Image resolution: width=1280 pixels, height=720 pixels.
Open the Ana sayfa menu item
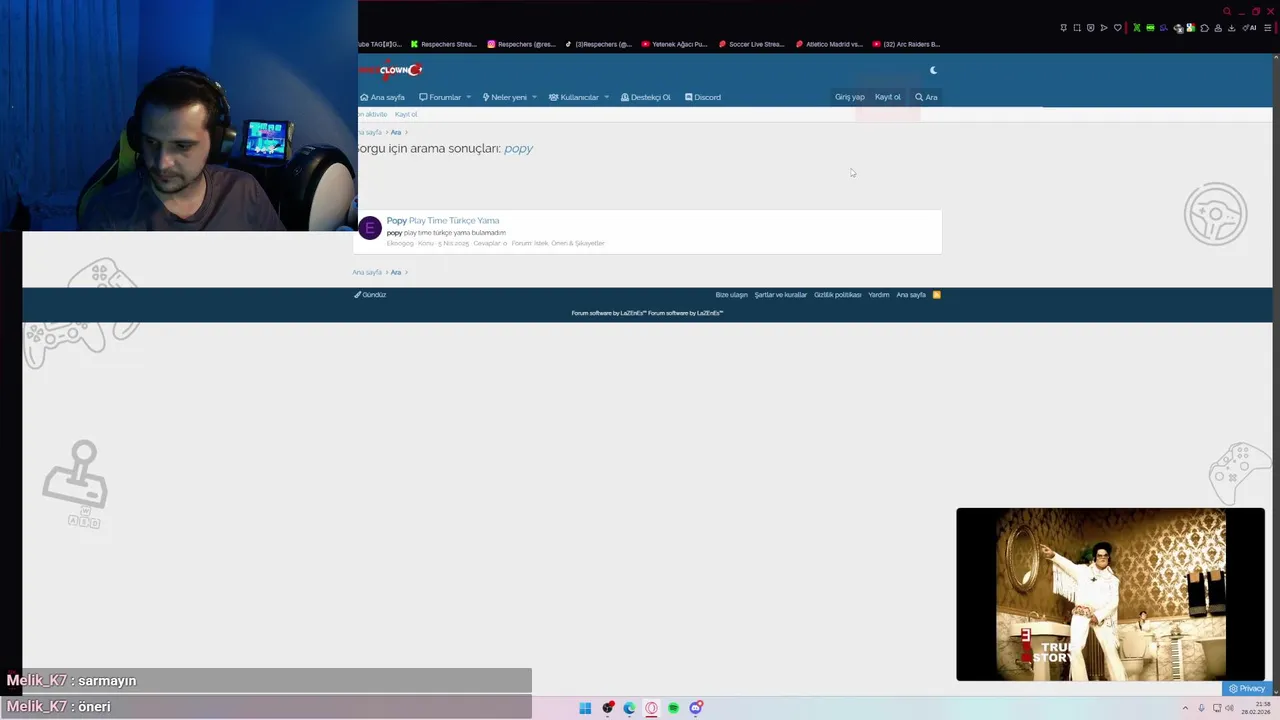tap(382, 97)
